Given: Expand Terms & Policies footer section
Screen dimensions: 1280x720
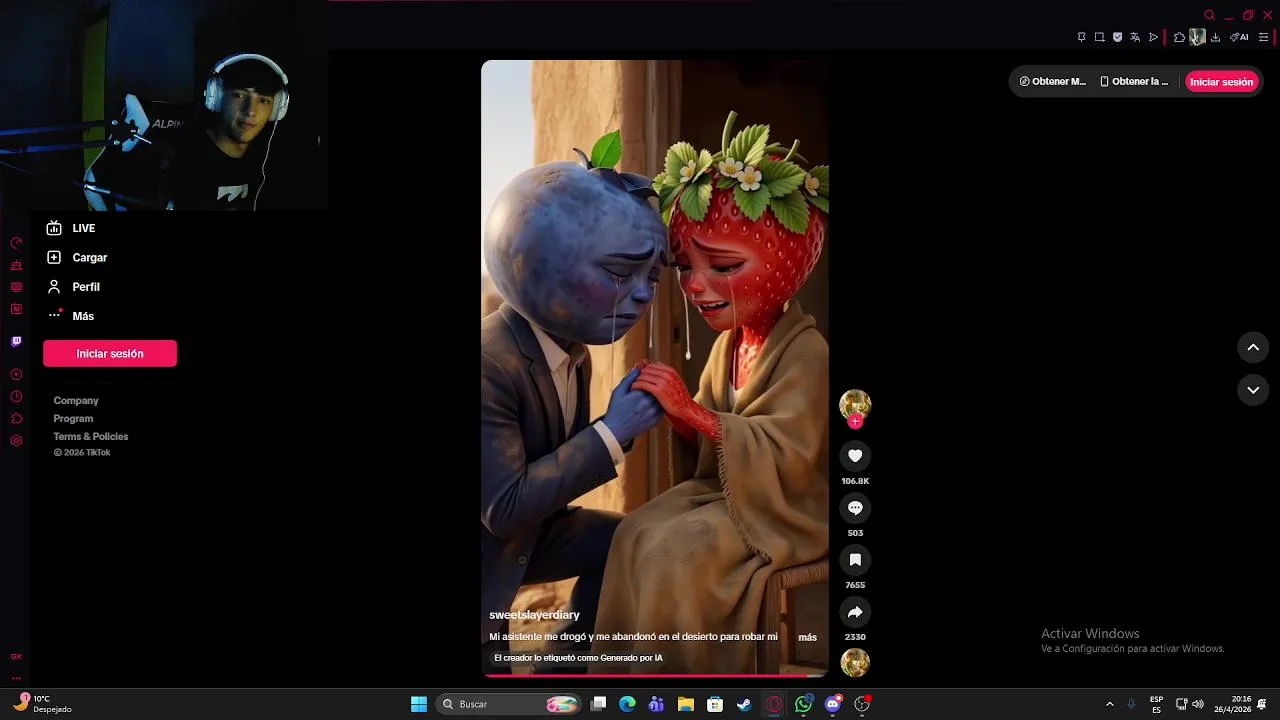Looking at the screenshot, I should 91,436.
